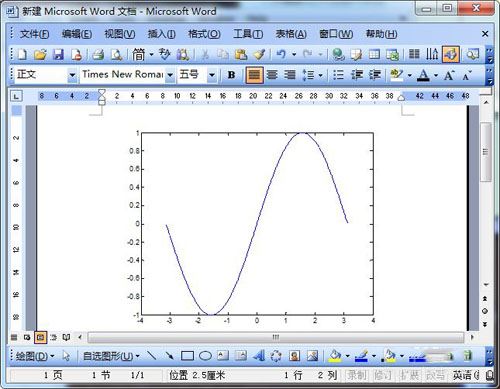Image resolution: width=500 pixels, height=389 pixels.
Task: Open the highlight color dropdown arrow
Action: [x=410, y=75]
